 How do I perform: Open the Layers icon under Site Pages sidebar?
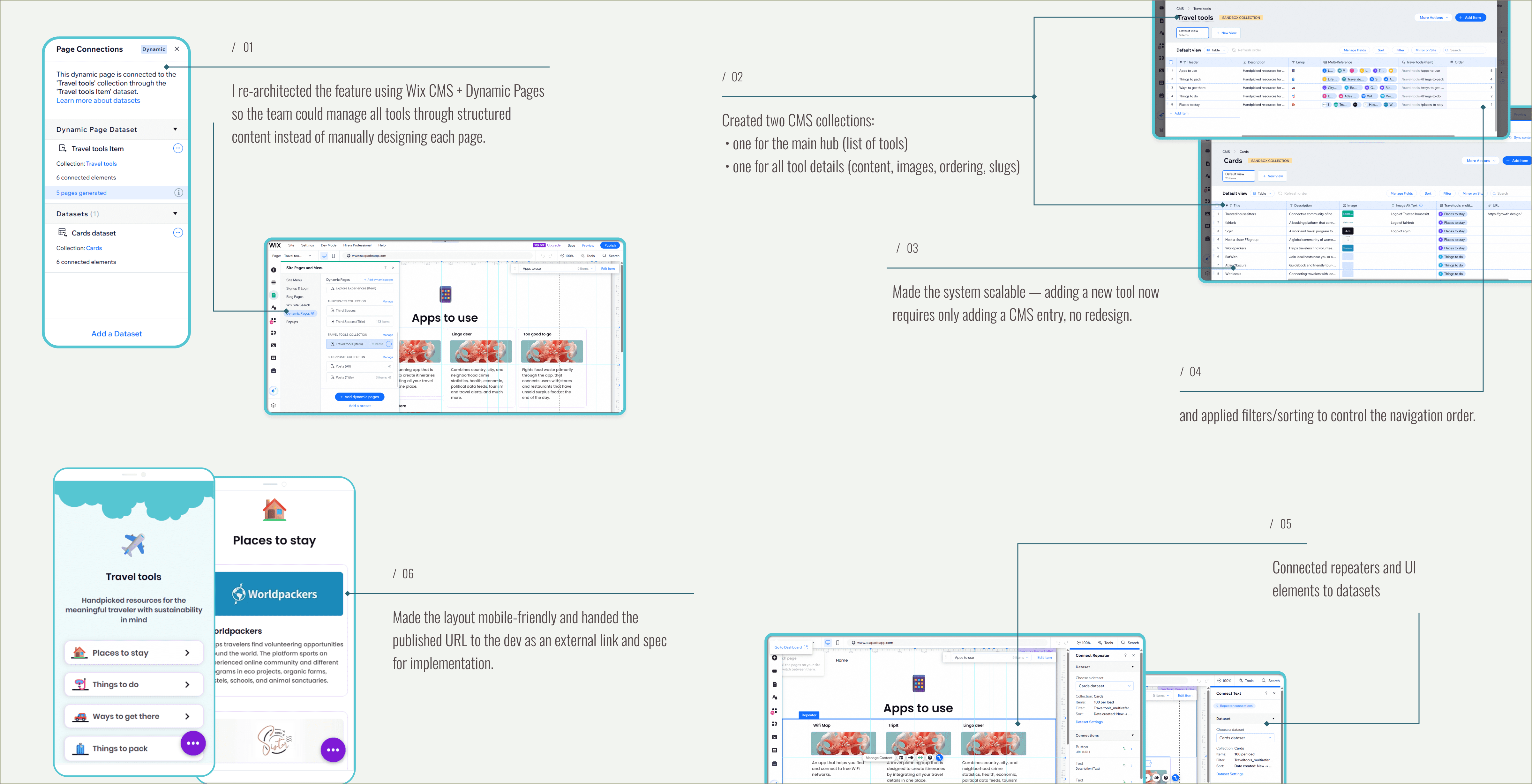tap(274, 405)
